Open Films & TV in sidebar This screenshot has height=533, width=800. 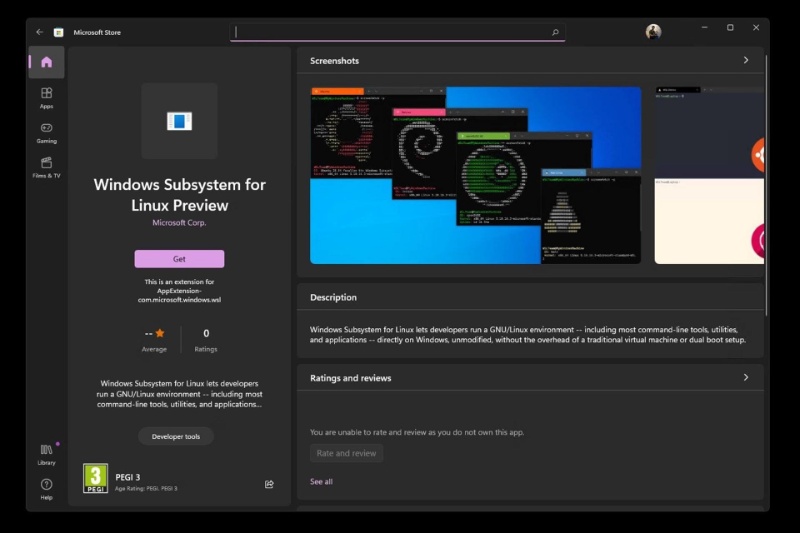pyautogui.click(x=46, y=167)
